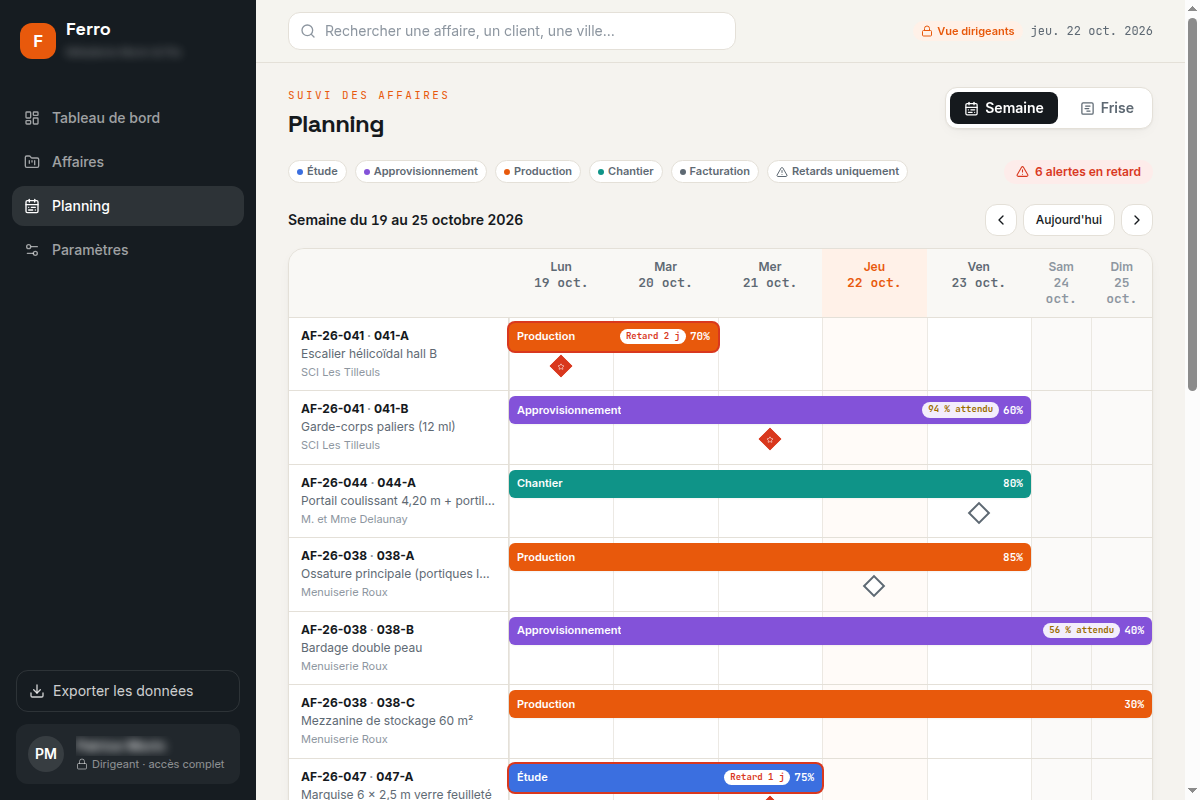Open Affaires in sidebar

click(x=128, y=162)
